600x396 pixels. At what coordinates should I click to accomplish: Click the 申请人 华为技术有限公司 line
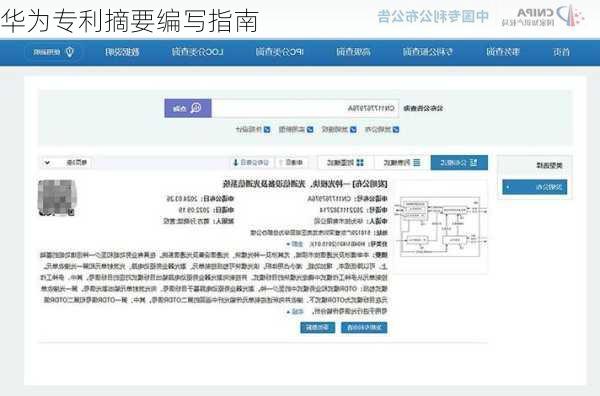click(x=351, y=221)
